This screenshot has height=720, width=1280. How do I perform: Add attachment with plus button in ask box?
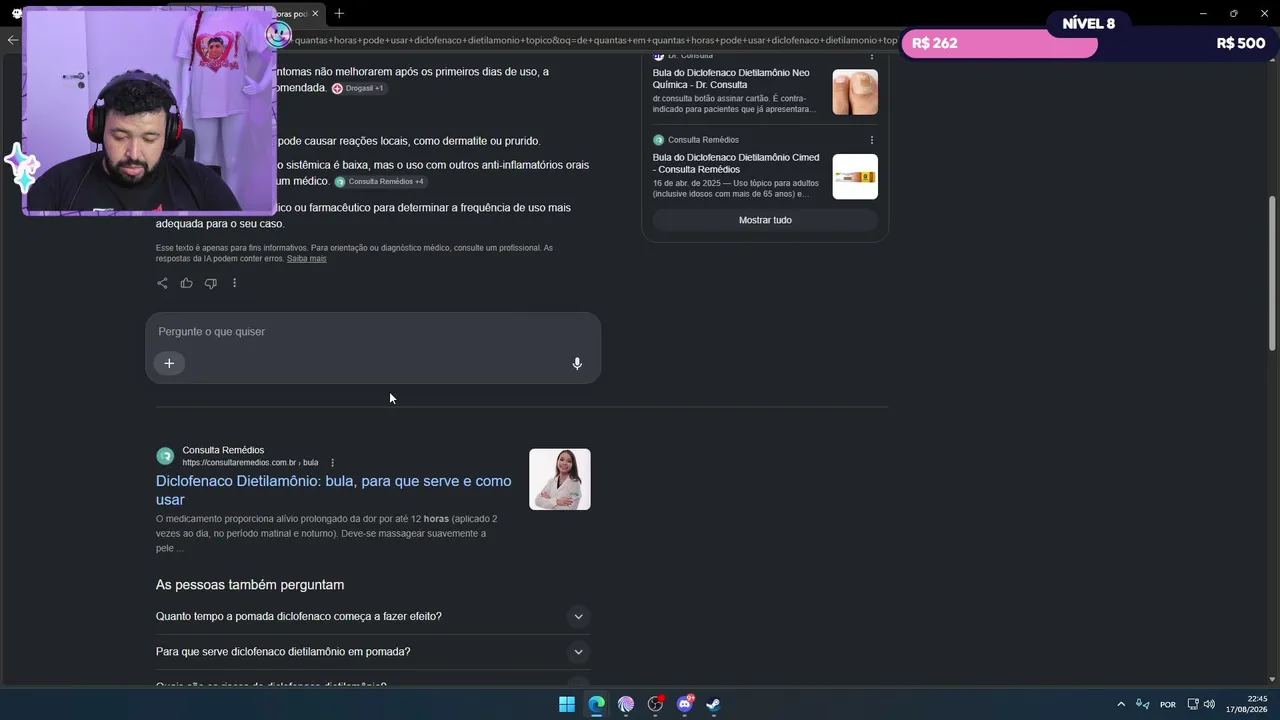point(169,363)
